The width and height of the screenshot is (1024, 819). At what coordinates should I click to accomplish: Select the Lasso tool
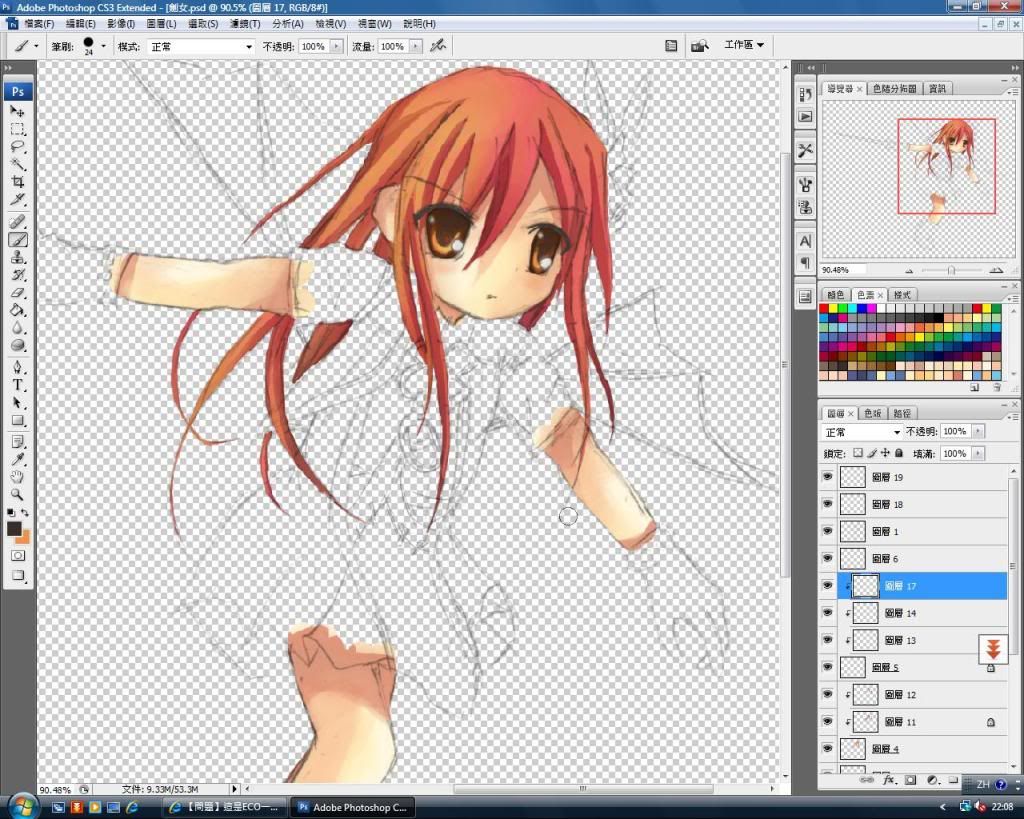point(18,146)
